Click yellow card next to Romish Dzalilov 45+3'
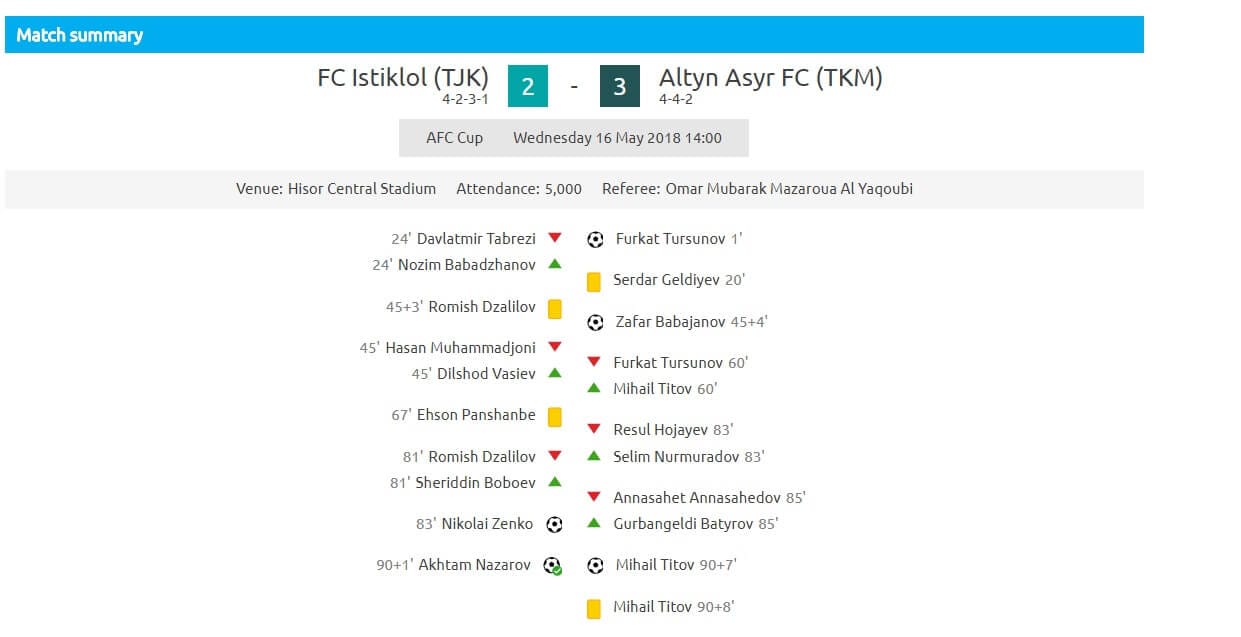 (x=555, y=309)
